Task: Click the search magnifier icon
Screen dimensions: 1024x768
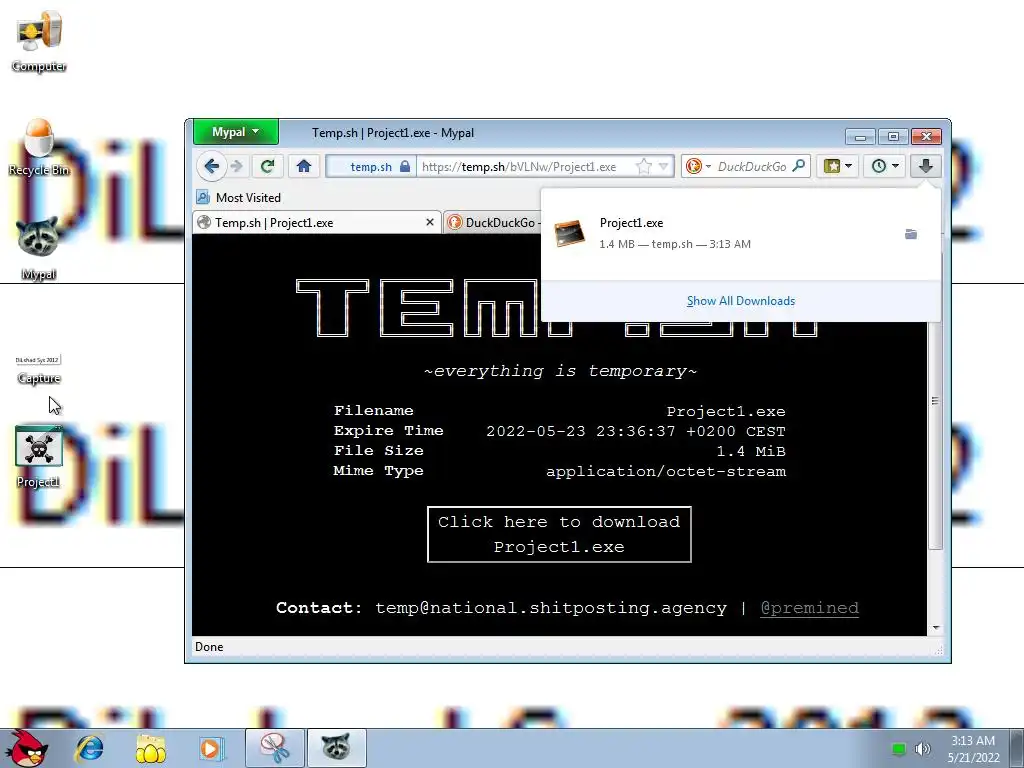Action: pos(799,166)
